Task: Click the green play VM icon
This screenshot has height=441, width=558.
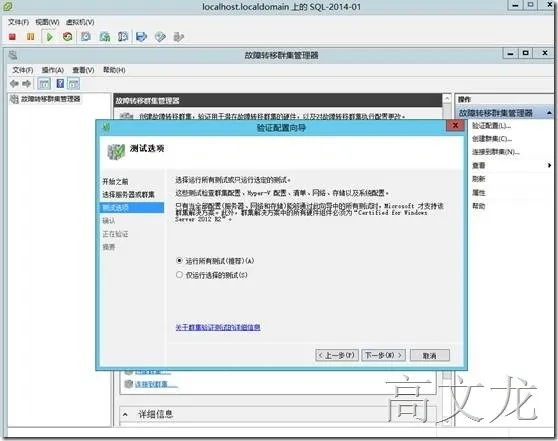Action: 49,37
